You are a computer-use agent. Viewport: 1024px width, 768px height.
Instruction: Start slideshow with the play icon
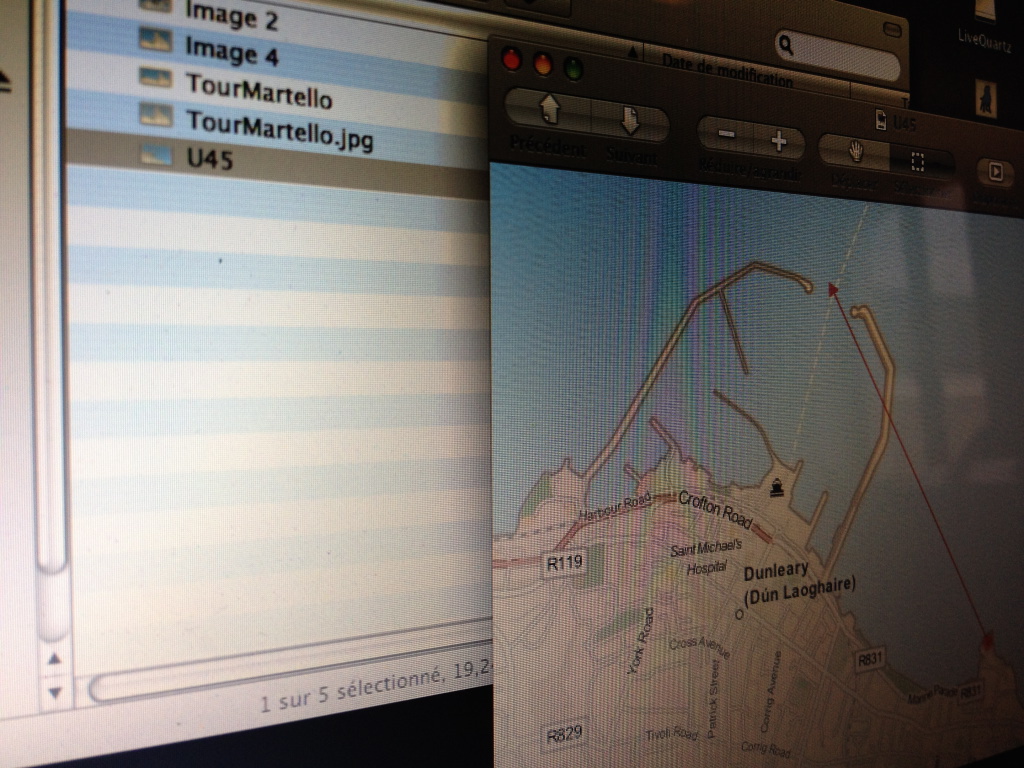click(x=996, y=172)
